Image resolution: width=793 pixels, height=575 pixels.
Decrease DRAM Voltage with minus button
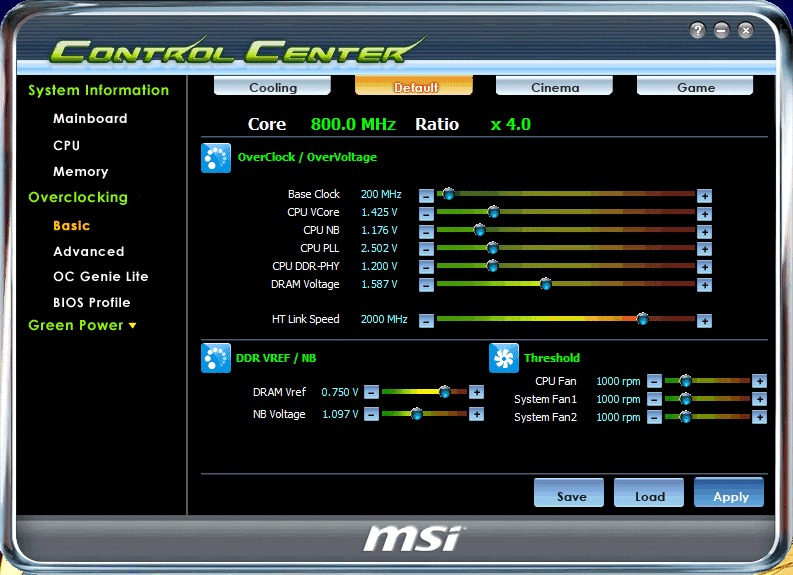coord(426,285)
